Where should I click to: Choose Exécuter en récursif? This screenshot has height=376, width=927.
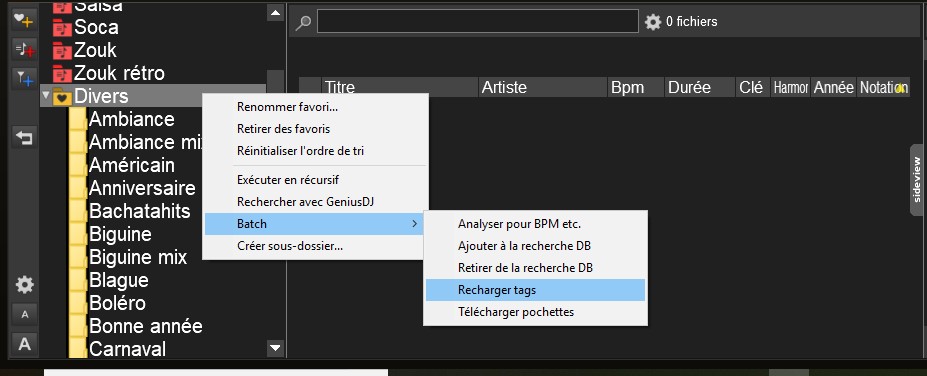pos(314,180)
